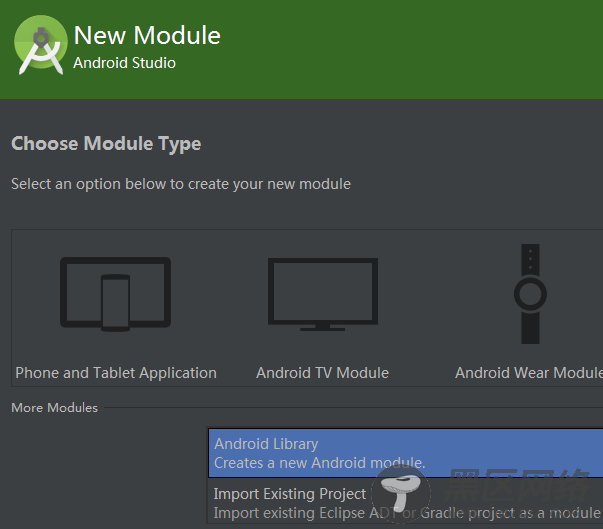Click 'Select an option below' instruction text

(181, 184)
